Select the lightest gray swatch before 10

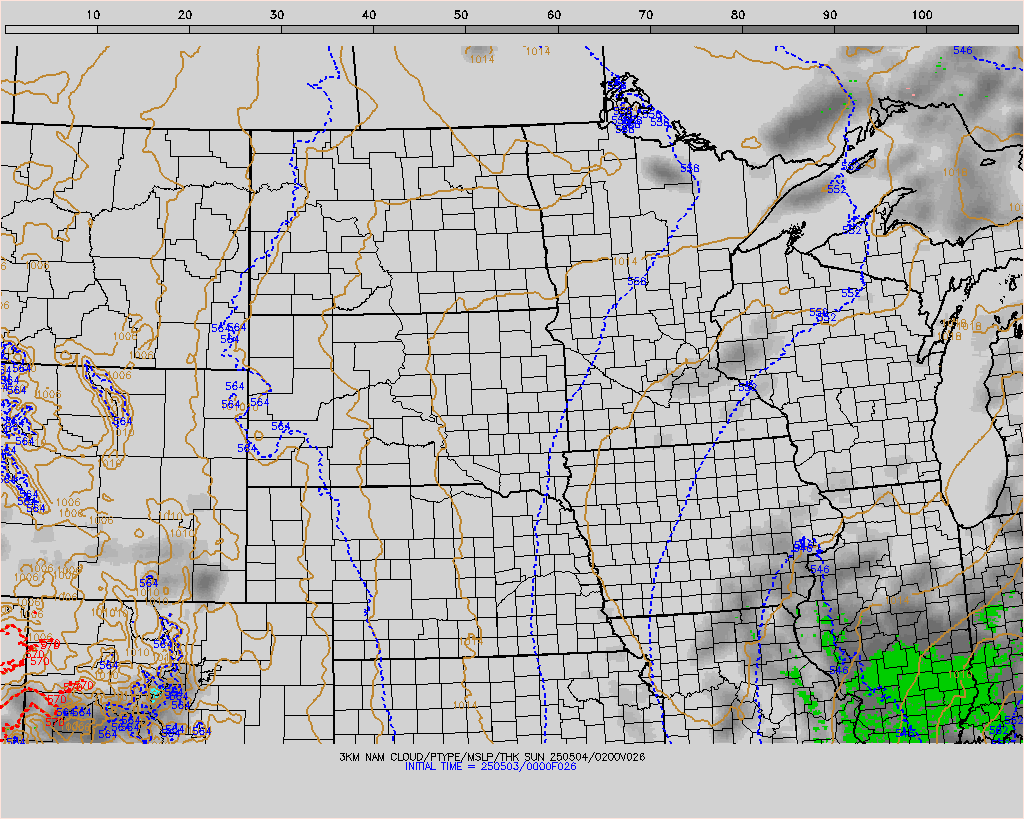(x=52, y=29)
